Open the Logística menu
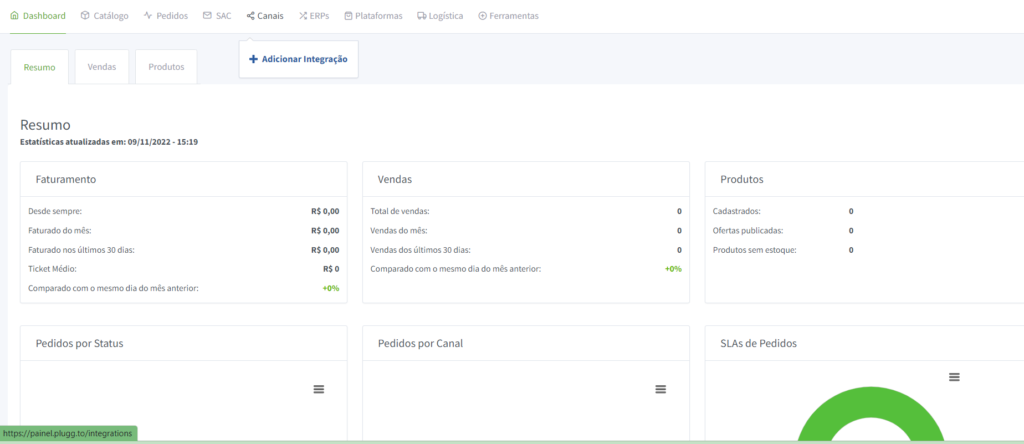Viewport: 1024px width, 444px height. (x=440, y=16)
